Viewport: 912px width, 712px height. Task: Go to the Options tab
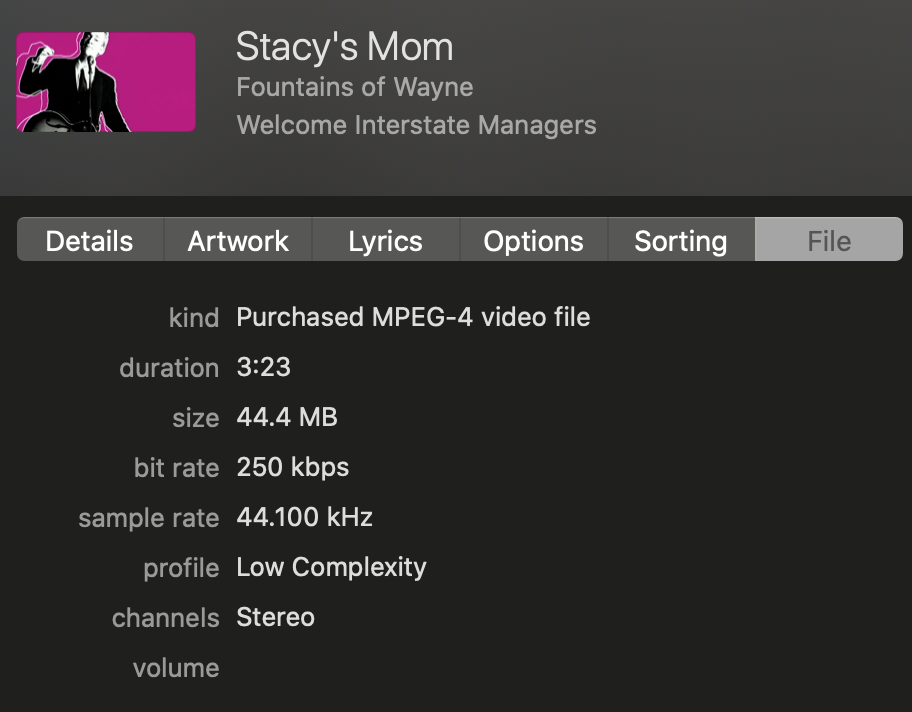coord(534,240)
